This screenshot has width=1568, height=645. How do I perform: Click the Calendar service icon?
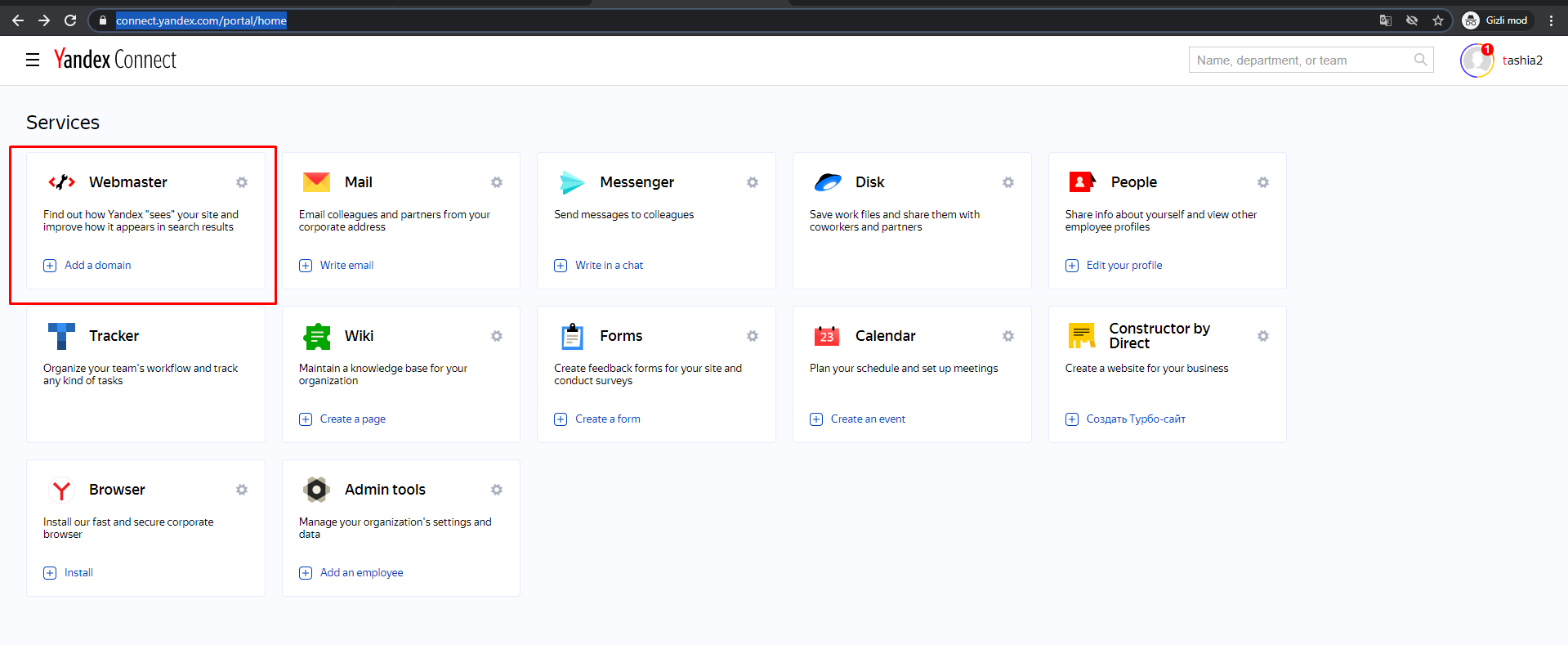827,336
